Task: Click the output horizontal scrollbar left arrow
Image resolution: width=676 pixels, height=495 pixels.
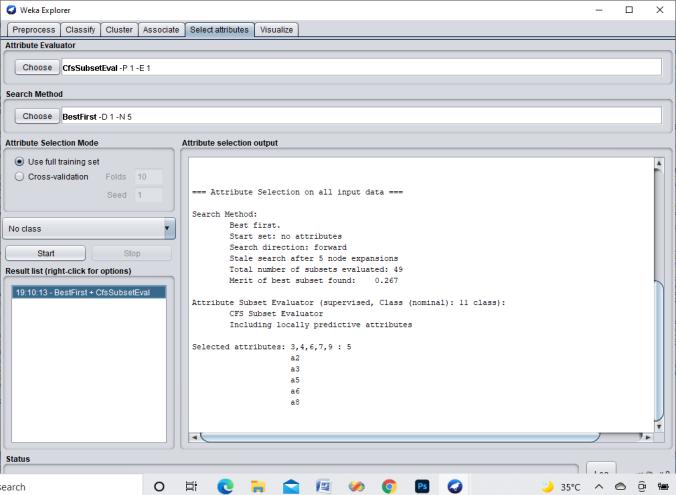Action: tap(194, 437)
